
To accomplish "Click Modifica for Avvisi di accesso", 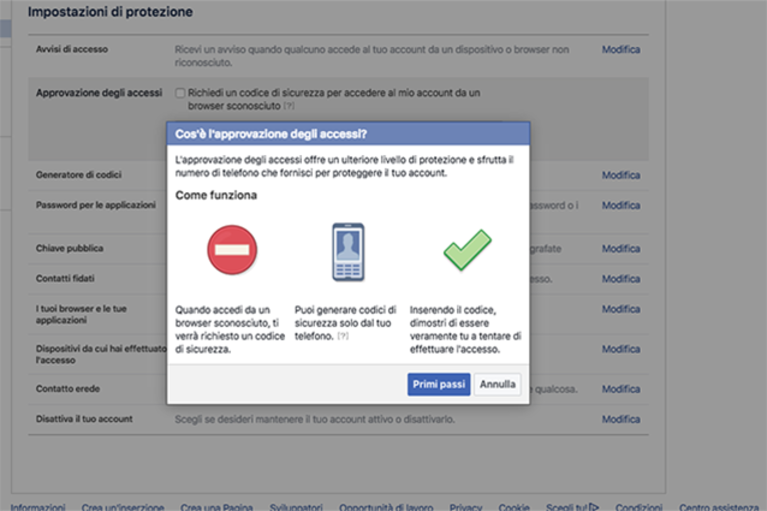I will pos(621,49).
